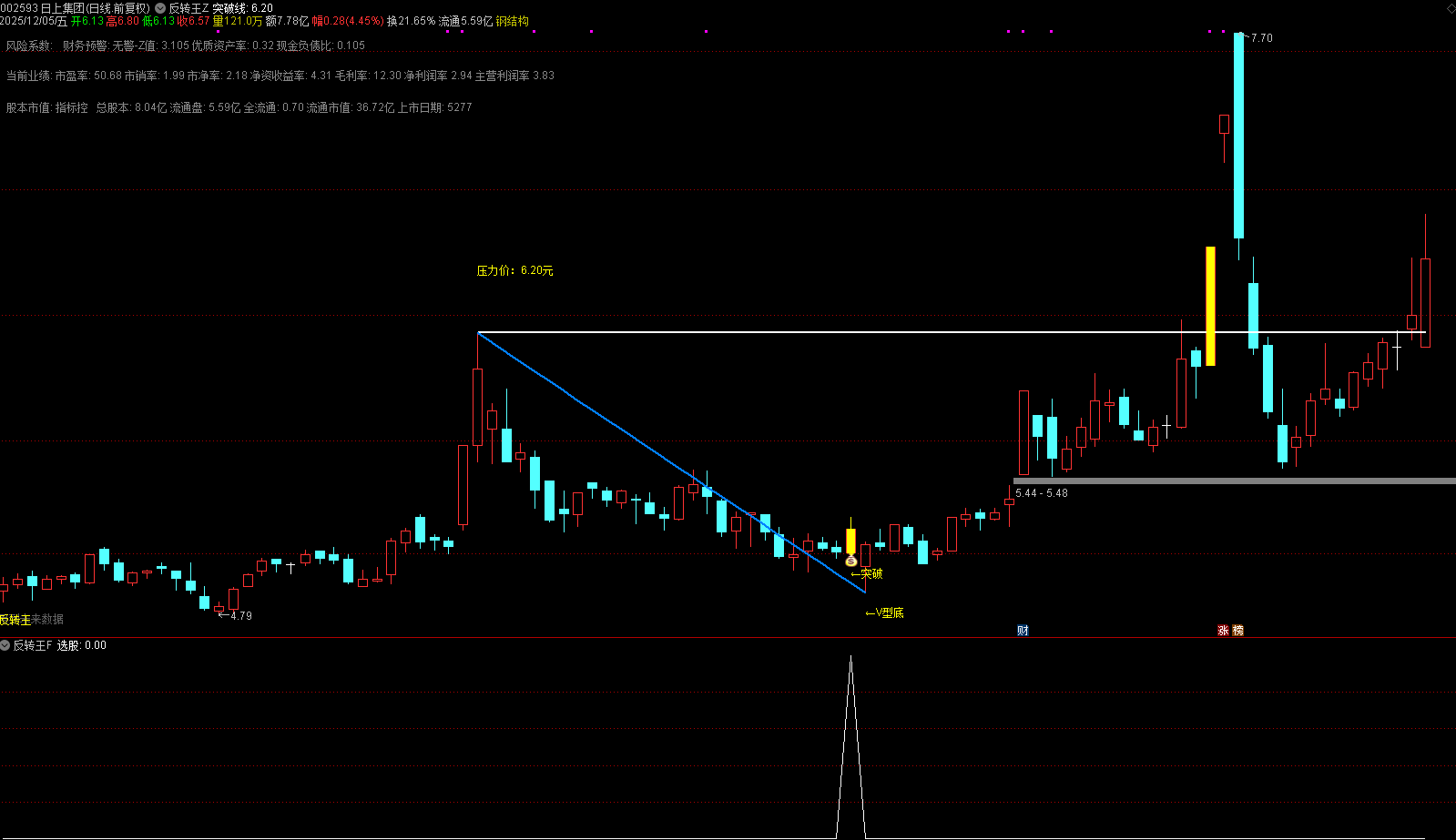The image size is (1456, 840).
Task: Click the 财 info marker icon
Action: pos(1023,631)
